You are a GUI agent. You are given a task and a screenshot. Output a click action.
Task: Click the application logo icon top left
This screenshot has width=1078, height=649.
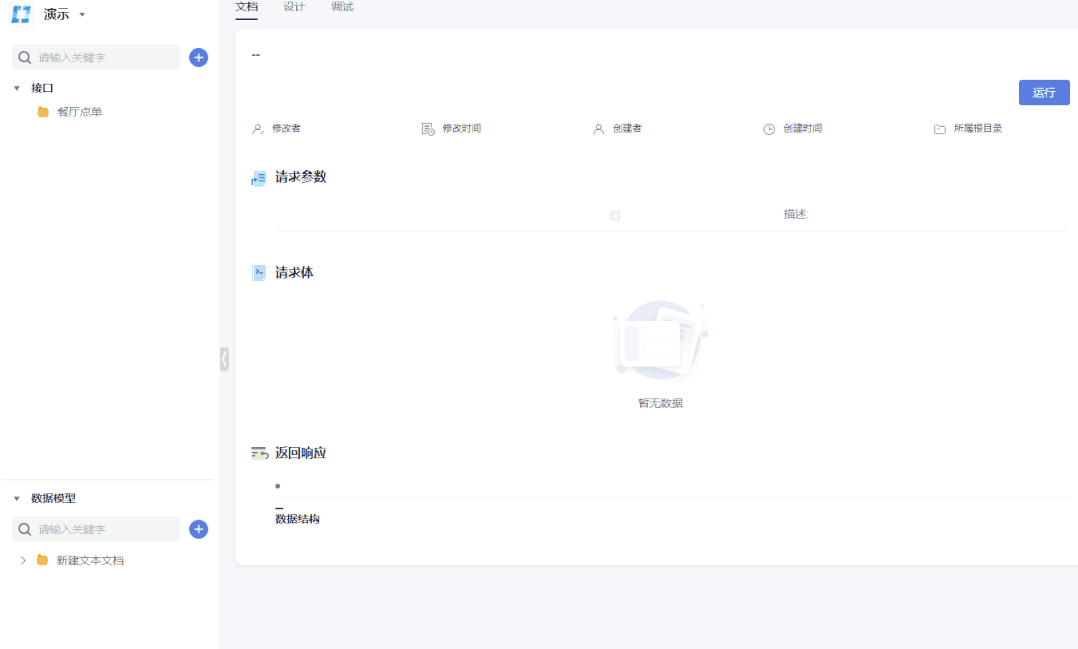pos(20,14)
